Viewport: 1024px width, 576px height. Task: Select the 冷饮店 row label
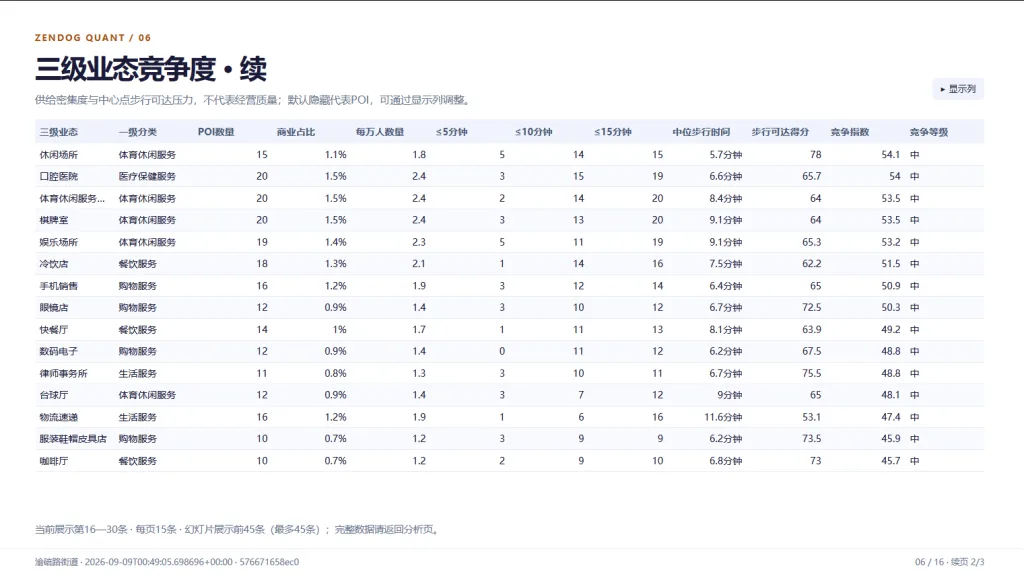click(x=54, y=264)
